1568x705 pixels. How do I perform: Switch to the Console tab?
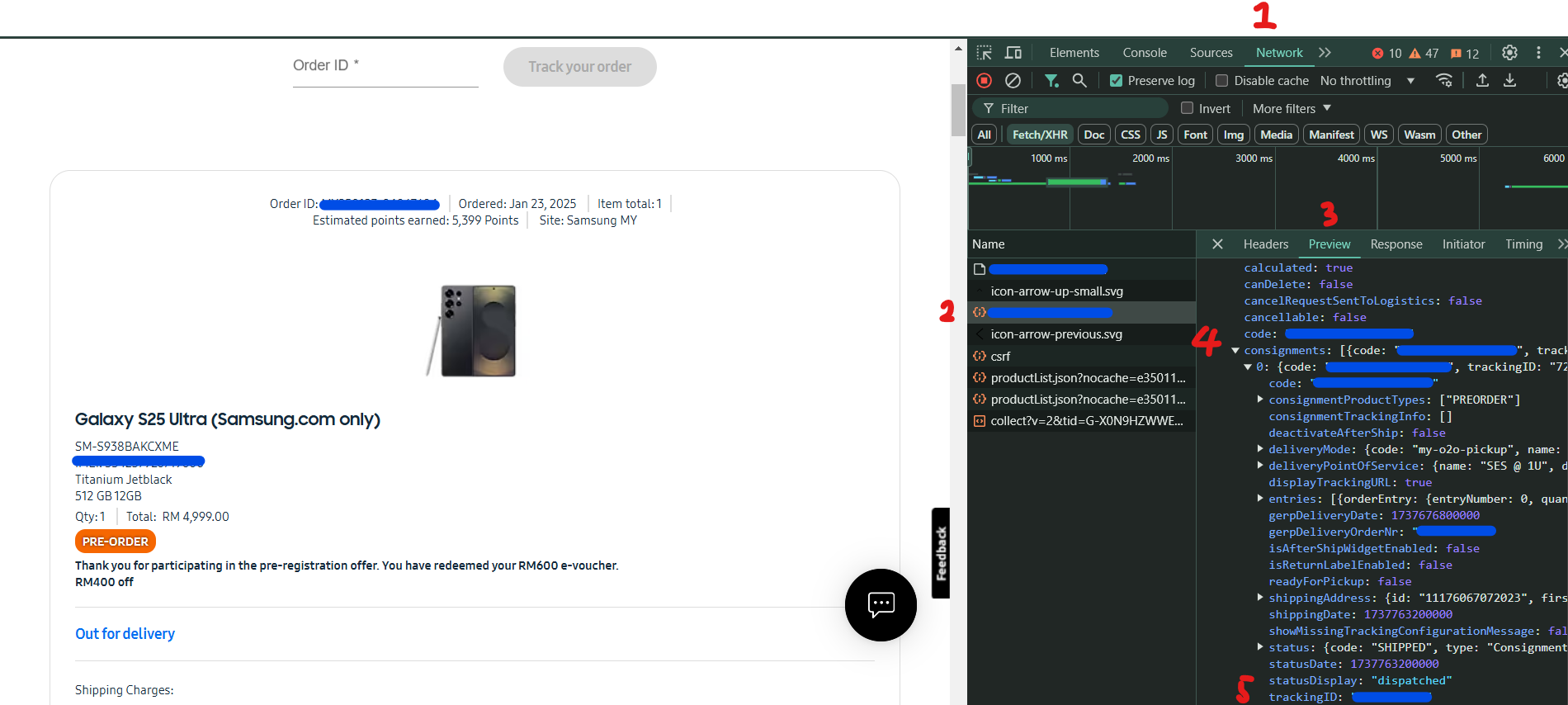(x=1145, y=53)
